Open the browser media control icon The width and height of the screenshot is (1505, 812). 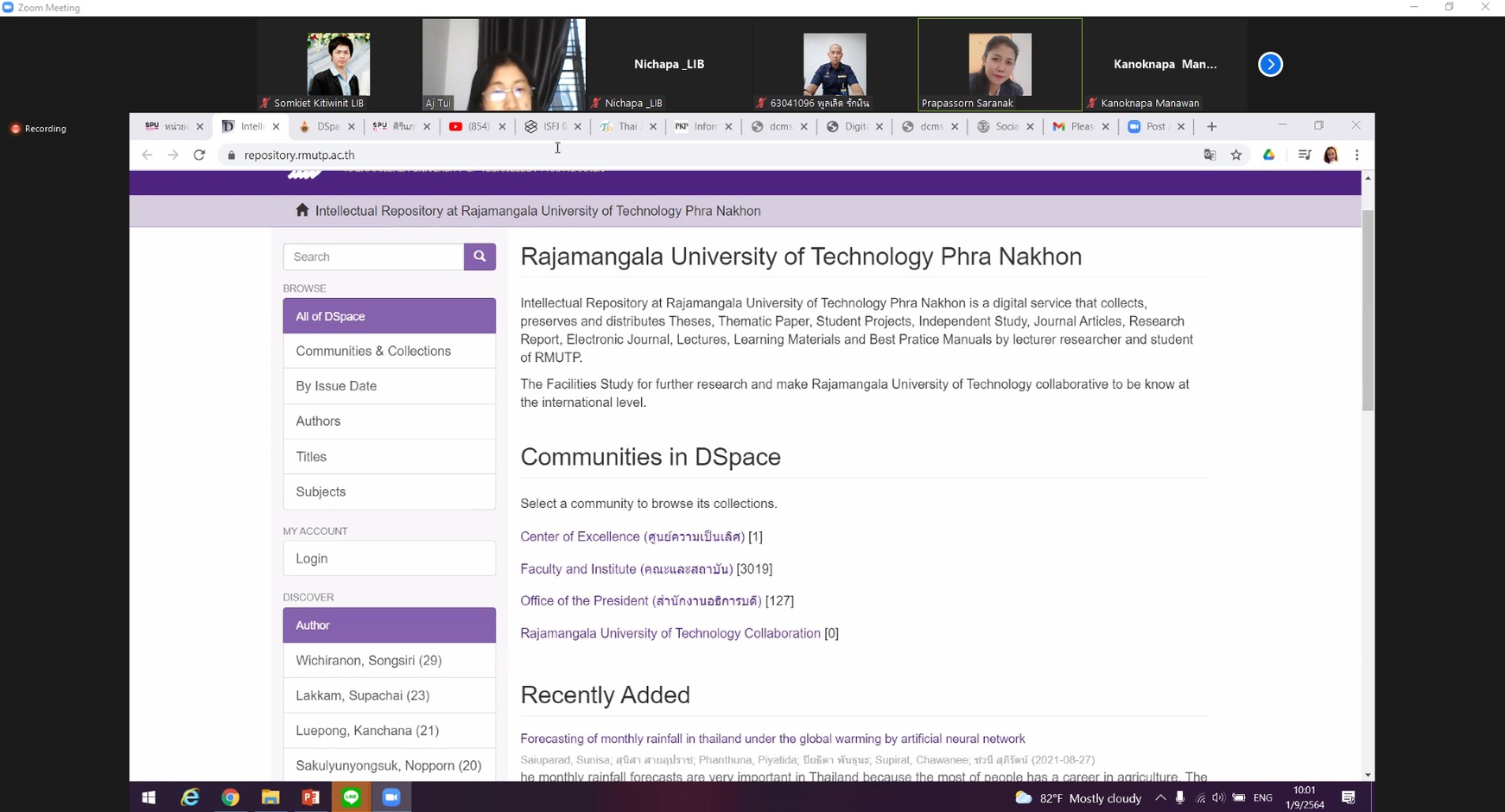[1305, 155]
